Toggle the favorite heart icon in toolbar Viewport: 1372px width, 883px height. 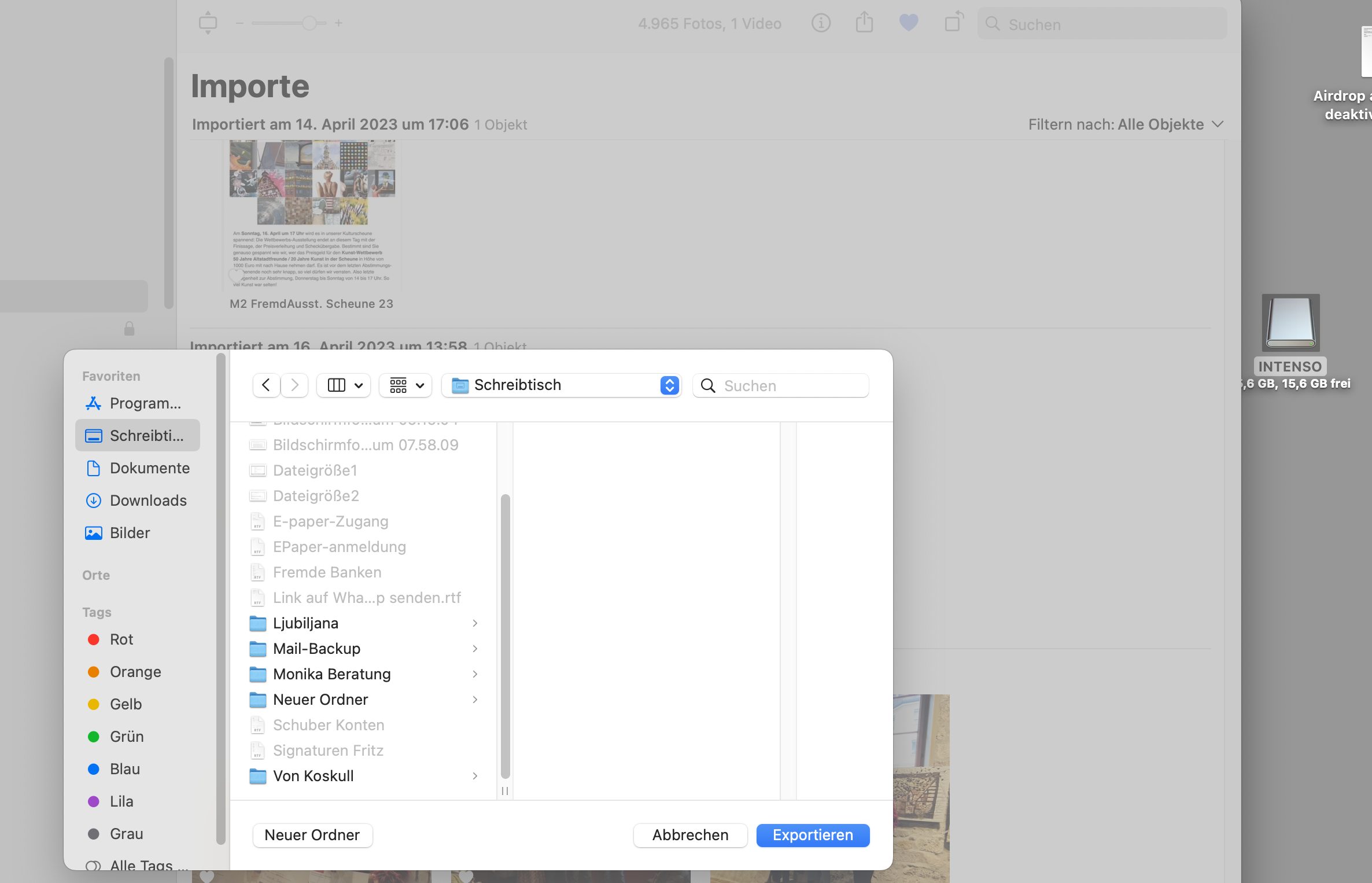tap(908, 23)
